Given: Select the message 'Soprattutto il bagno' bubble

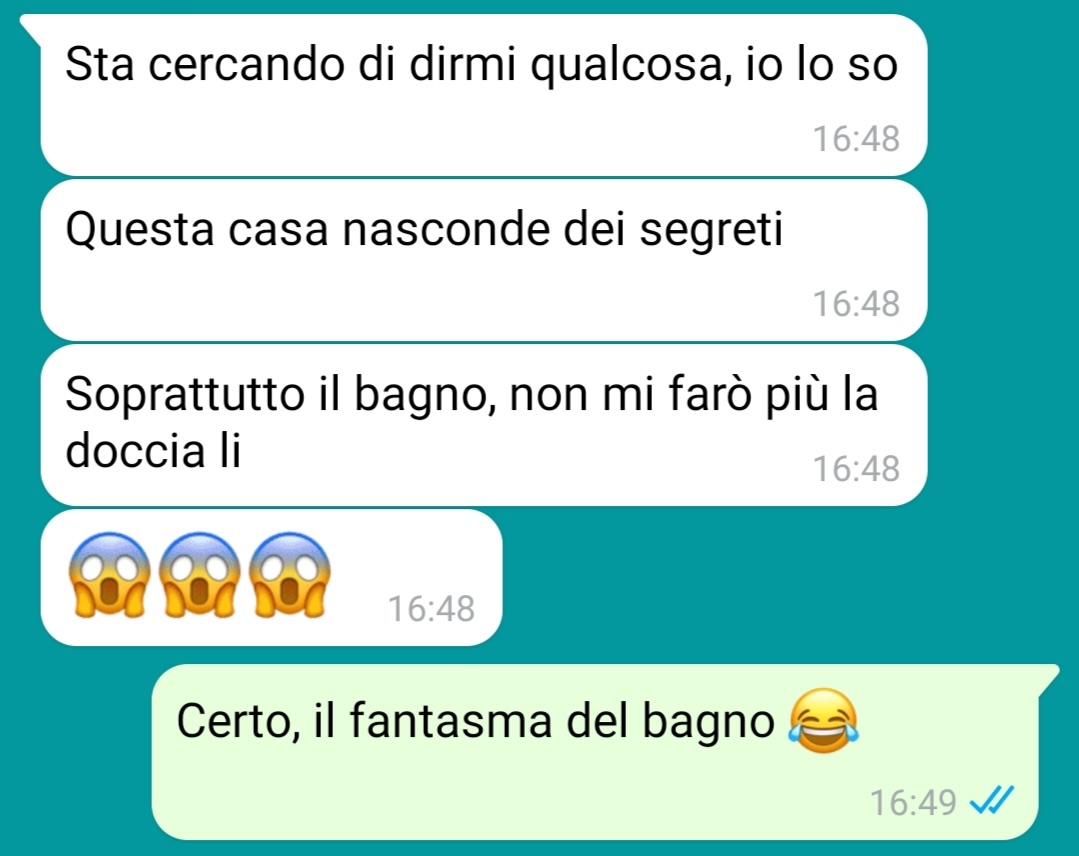Looking at the screenshot, I should pyautogui.click(x=484, y=425).
